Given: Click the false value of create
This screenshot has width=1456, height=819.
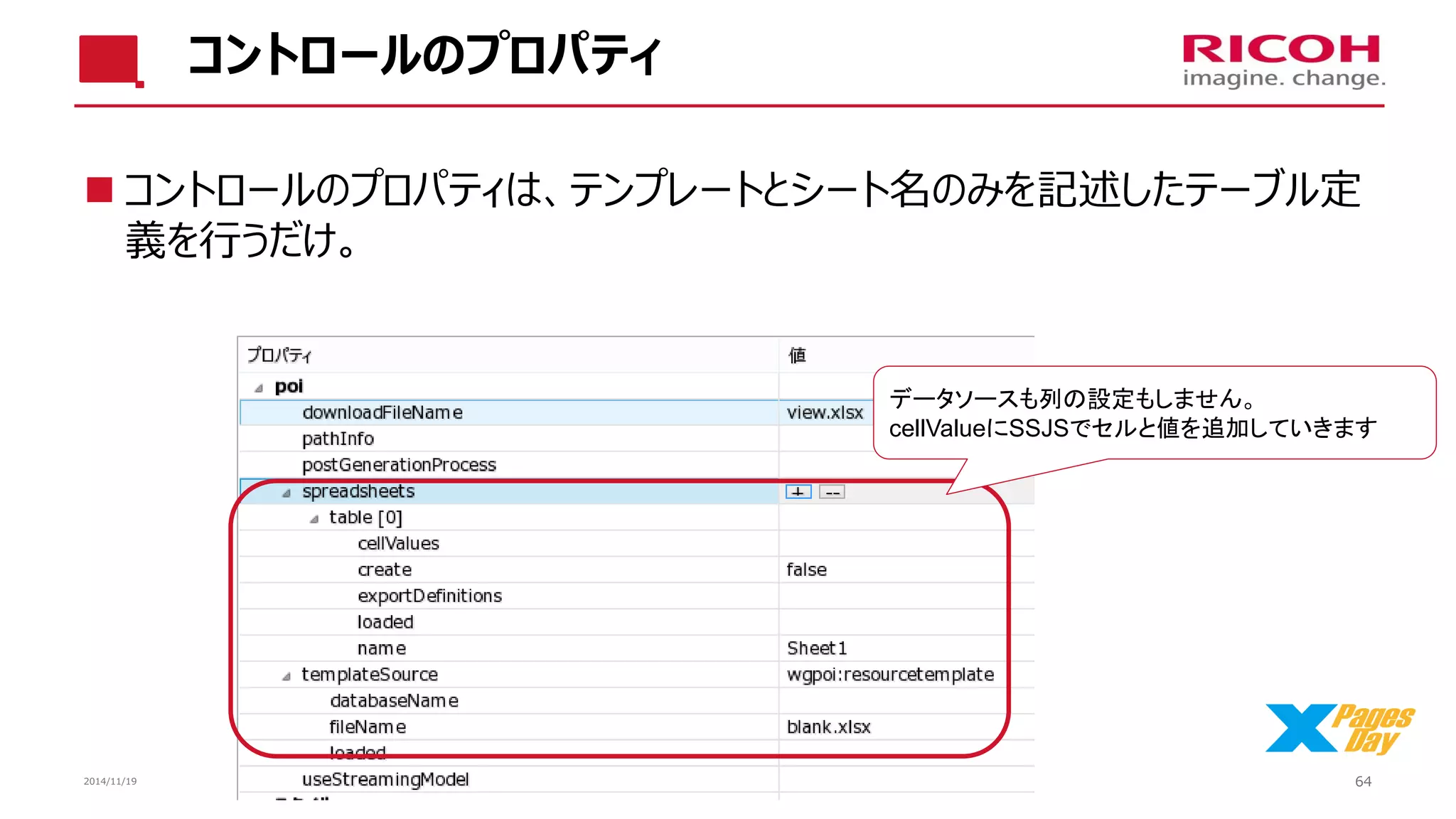Looking at the screenshot, I should (806, 569).
